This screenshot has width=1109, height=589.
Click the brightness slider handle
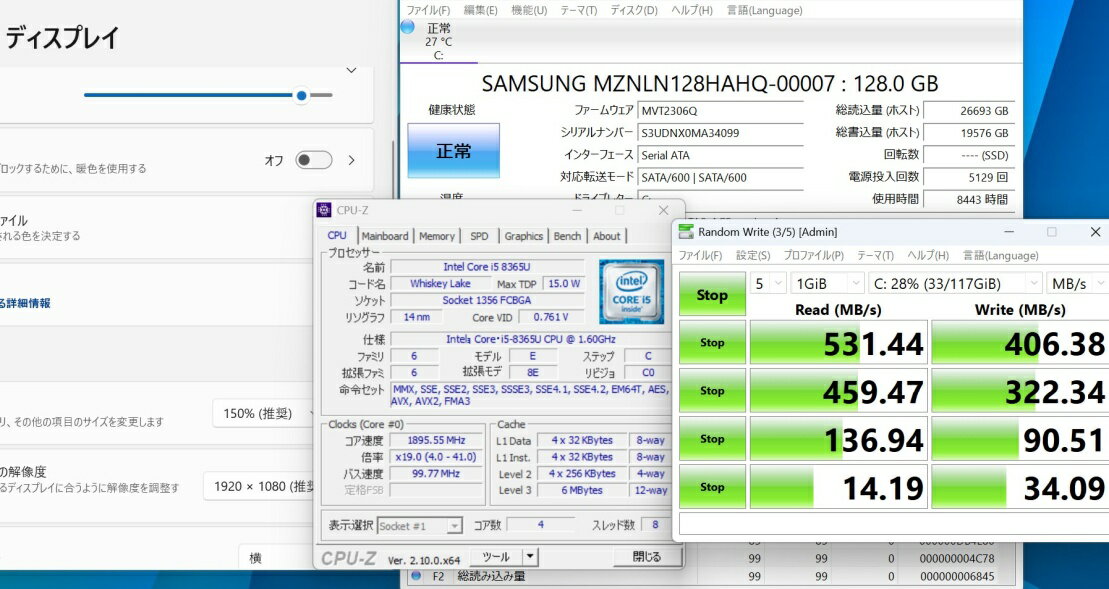[301, 95]
